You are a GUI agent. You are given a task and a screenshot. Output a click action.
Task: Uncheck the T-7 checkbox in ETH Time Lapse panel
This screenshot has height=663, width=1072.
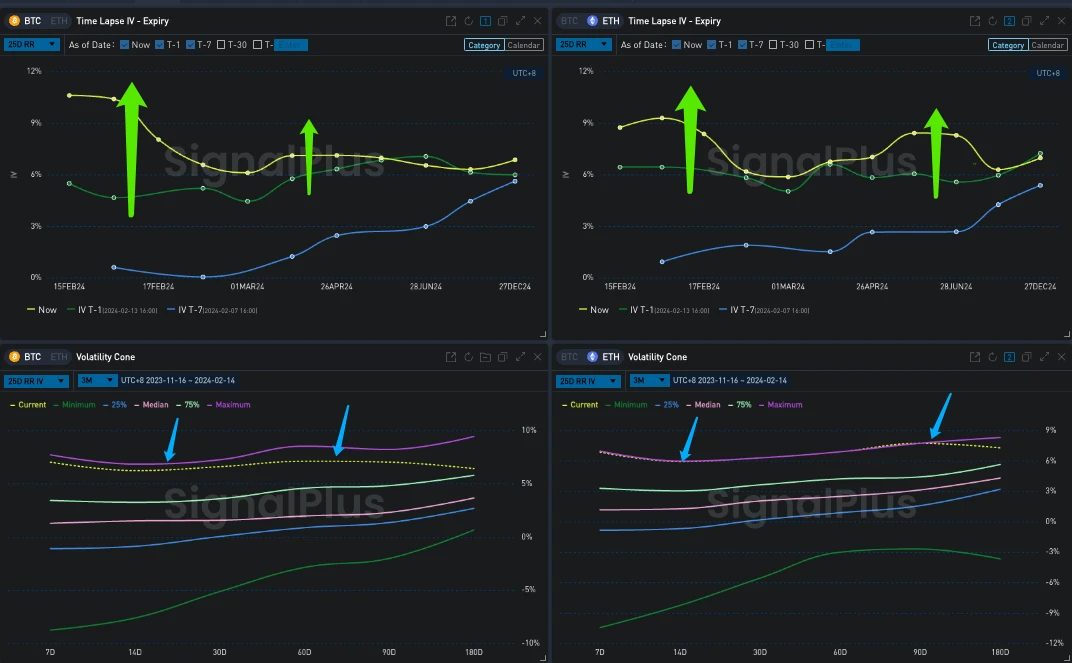click(x=744, y=45)
